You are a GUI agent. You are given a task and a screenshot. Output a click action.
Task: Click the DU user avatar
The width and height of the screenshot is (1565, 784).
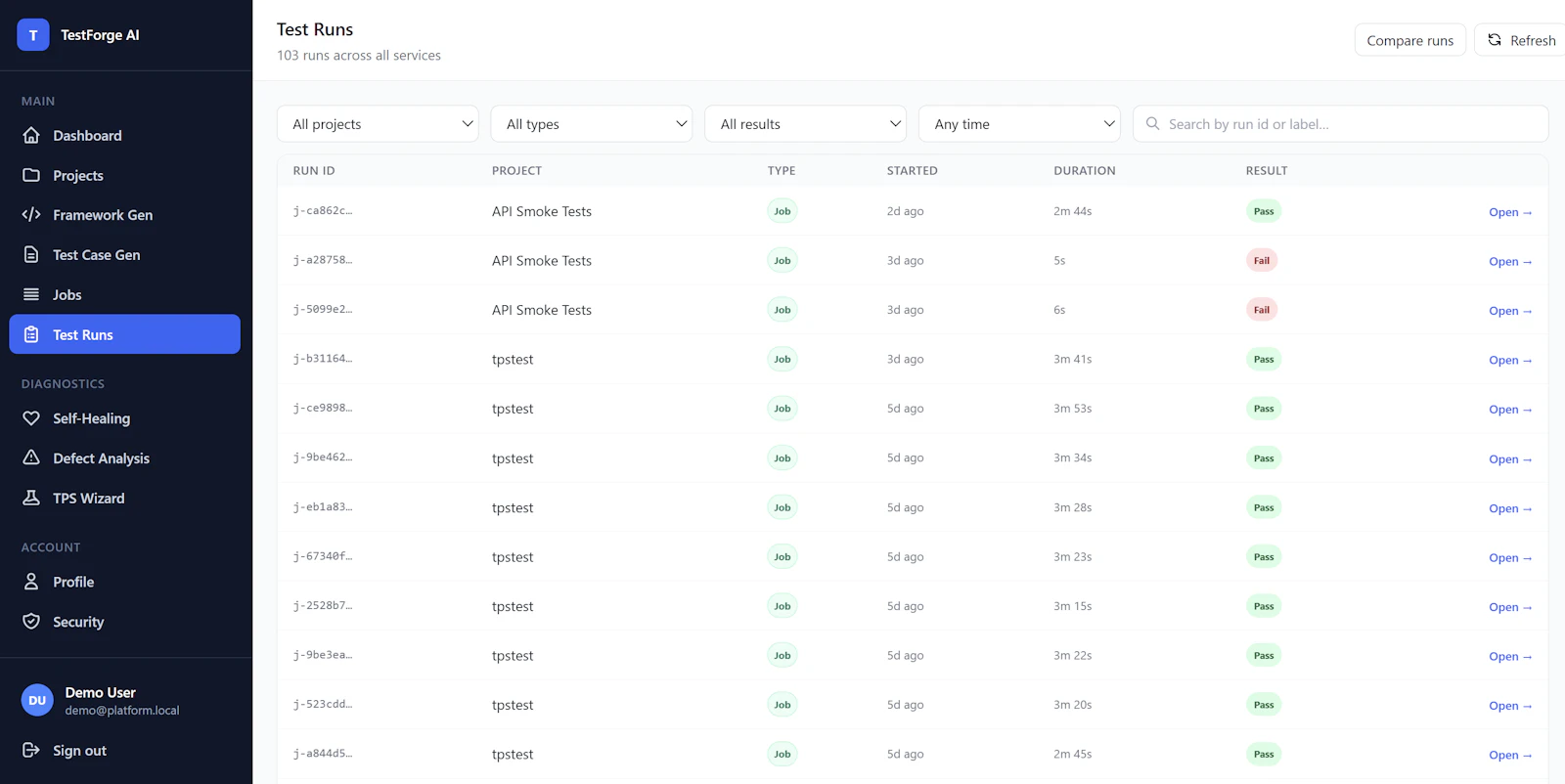tap(37, 700)
